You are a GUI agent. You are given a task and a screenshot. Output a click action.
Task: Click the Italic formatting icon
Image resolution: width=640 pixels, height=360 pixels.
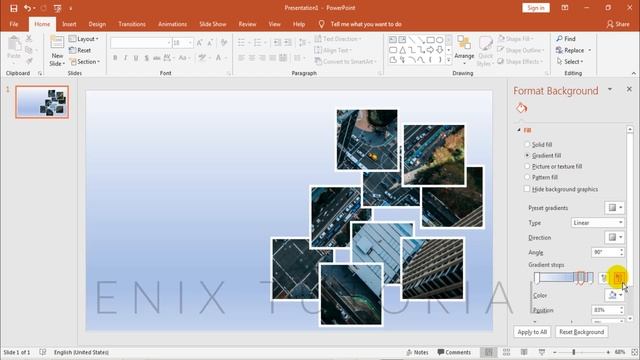125,58
